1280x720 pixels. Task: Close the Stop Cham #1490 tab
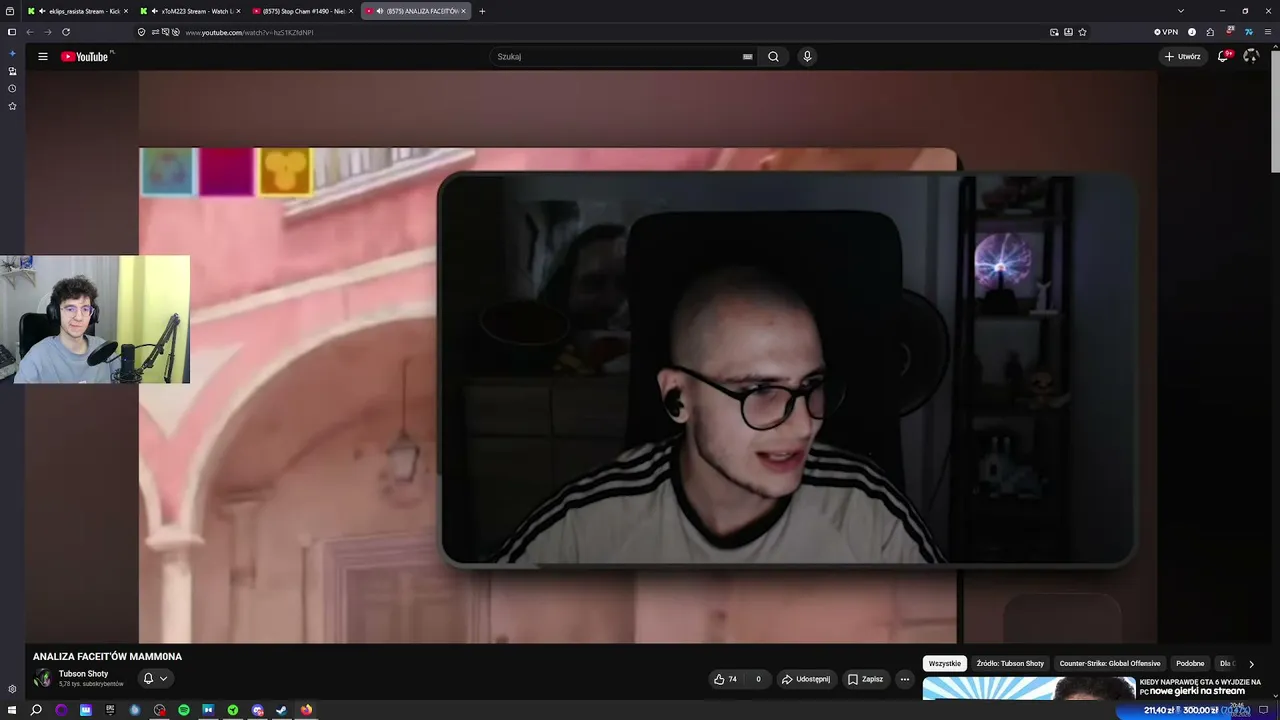(351, 11)
